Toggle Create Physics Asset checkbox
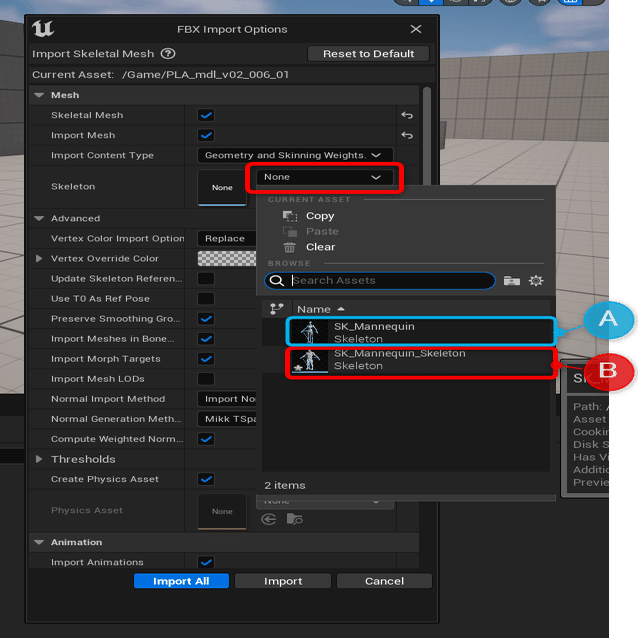This screenshot has height=638, width=638. (x=206, y=479)
